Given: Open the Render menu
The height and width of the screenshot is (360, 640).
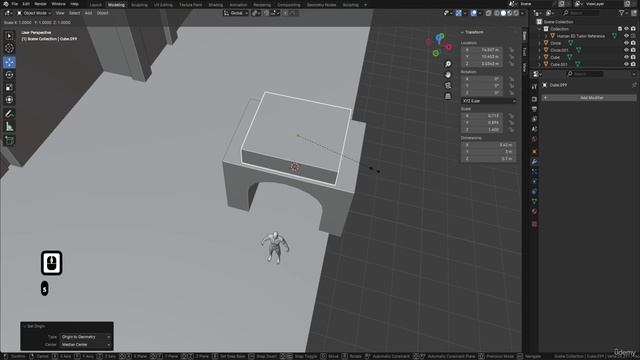Looking at the screenshot, I should coord(40,4).
